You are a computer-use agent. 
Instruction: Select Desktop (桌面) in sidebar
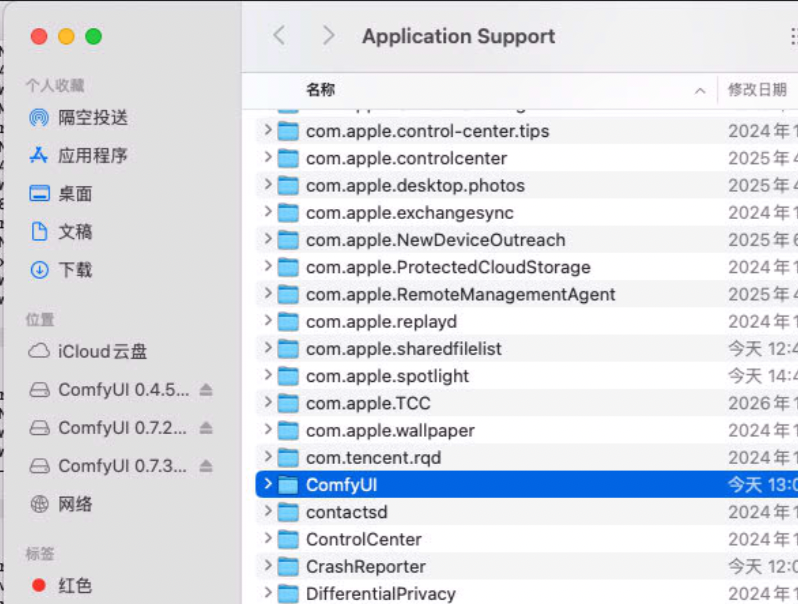(75, 193)
